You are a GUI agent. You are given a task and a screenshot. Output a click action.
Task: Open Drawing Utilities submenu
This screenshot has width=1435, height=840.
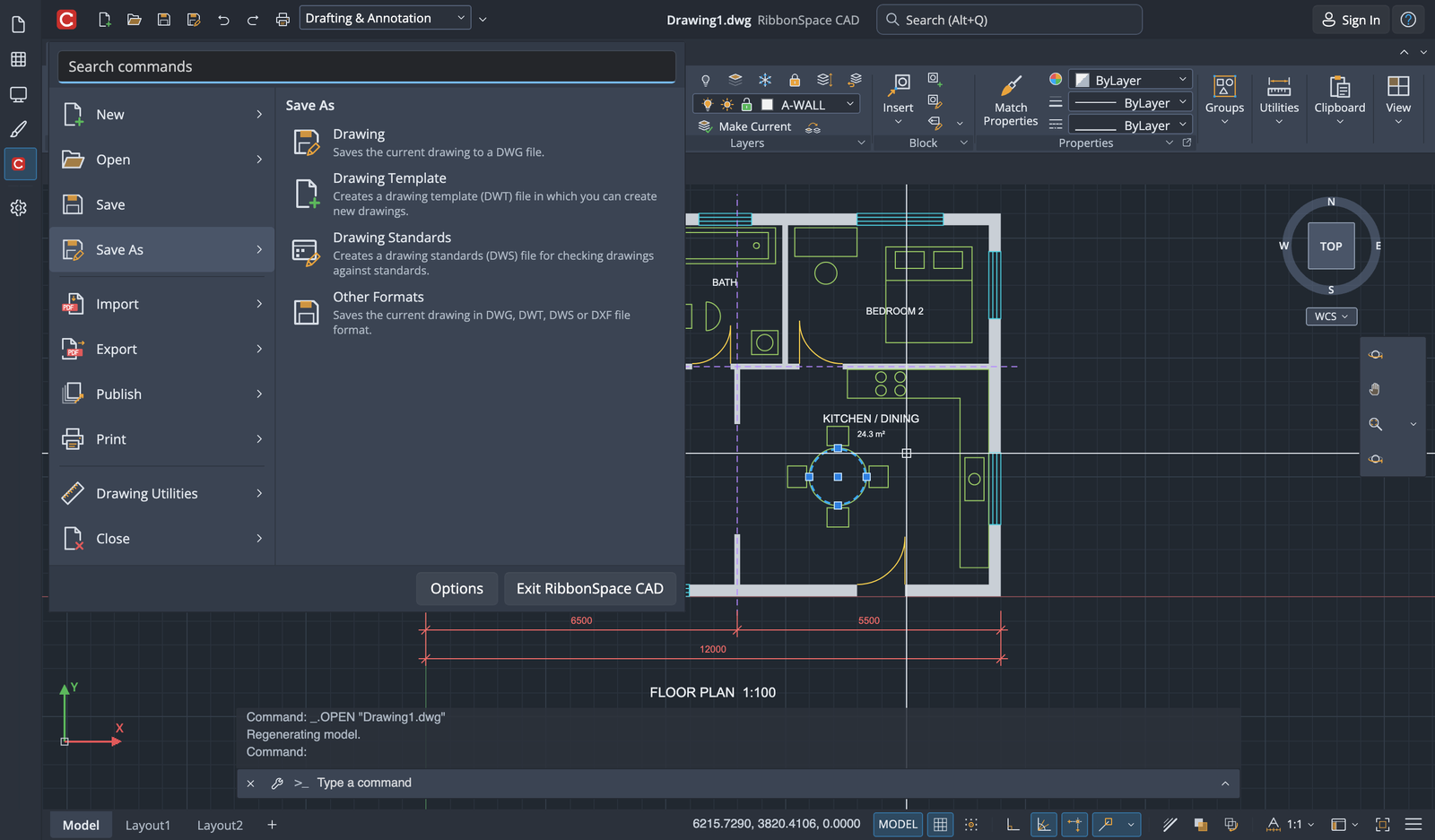162,493
